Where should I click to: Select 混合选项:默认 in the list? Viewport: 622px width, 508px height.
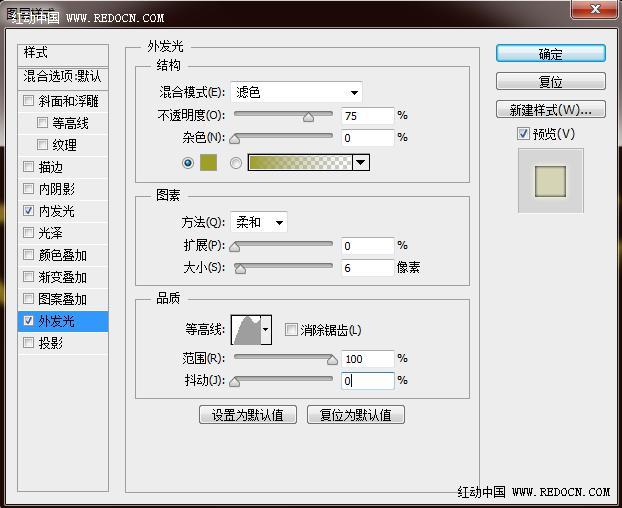click(63, 77)
